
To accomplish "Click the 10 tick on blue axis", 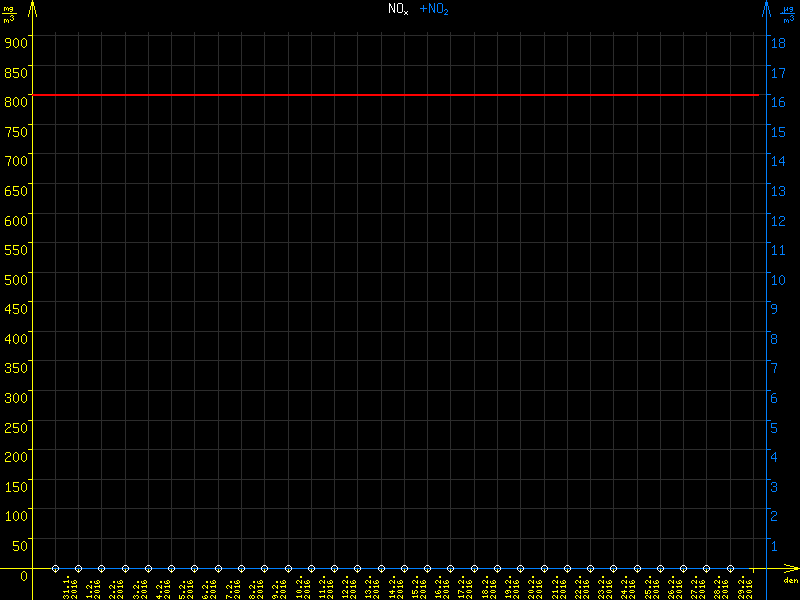I will click(x=776, y=279).
